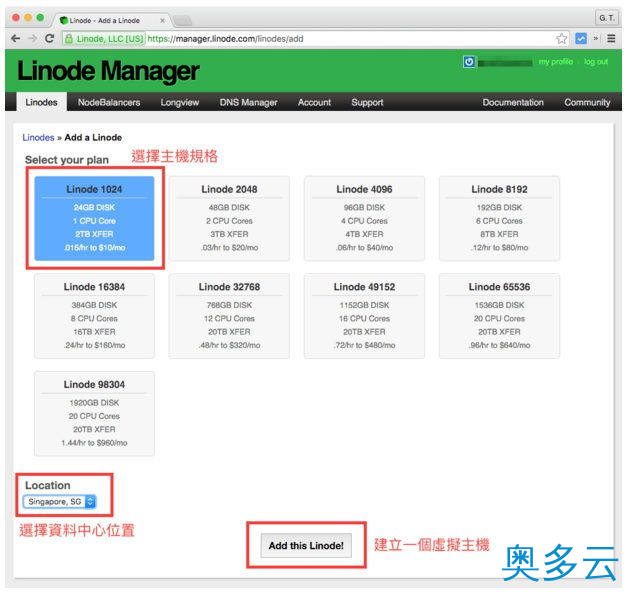Screen dimensions: 629x592
Task: Open a new browser tab
Action: pyautogui.click(x=183, y=20)
